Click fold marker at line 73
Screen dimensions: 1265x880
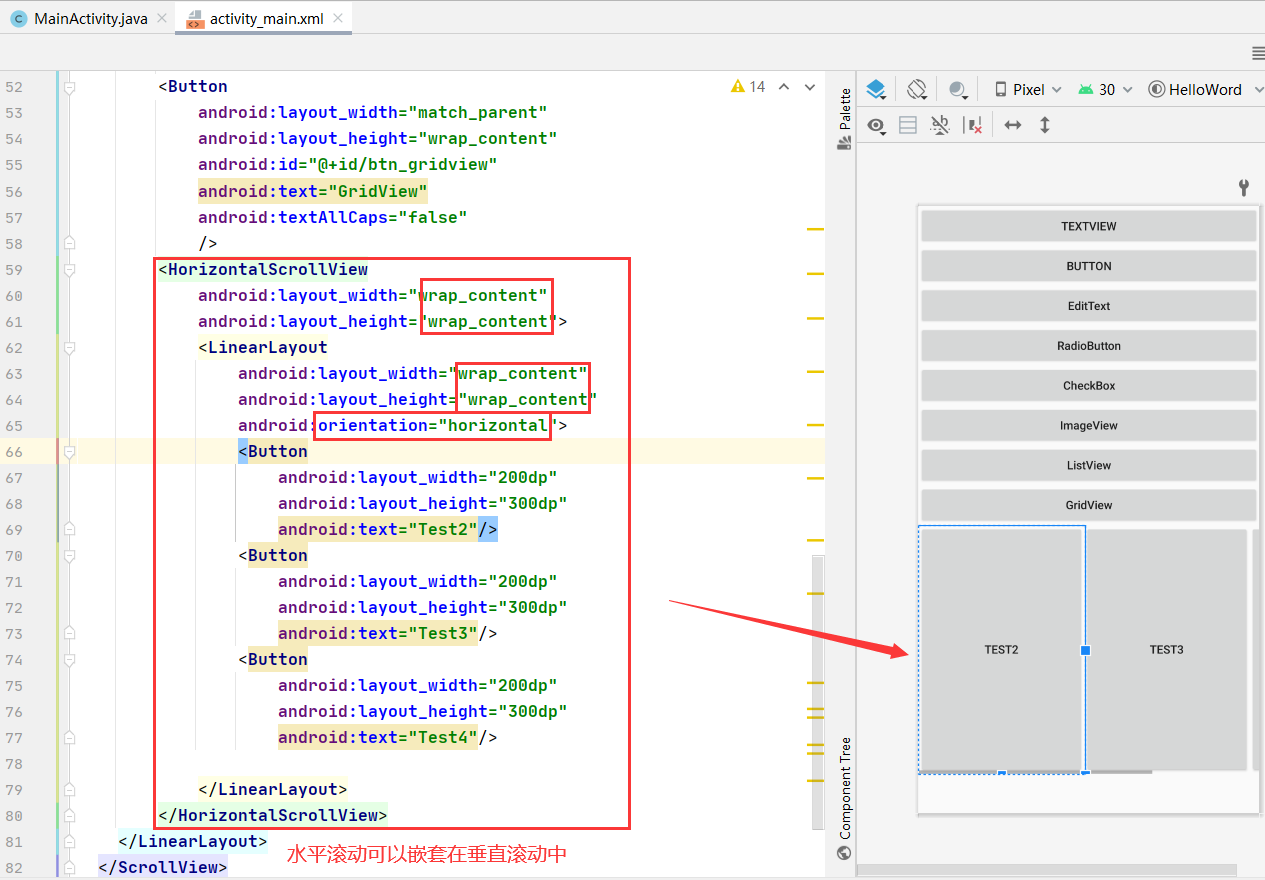[x=69, y=633]
